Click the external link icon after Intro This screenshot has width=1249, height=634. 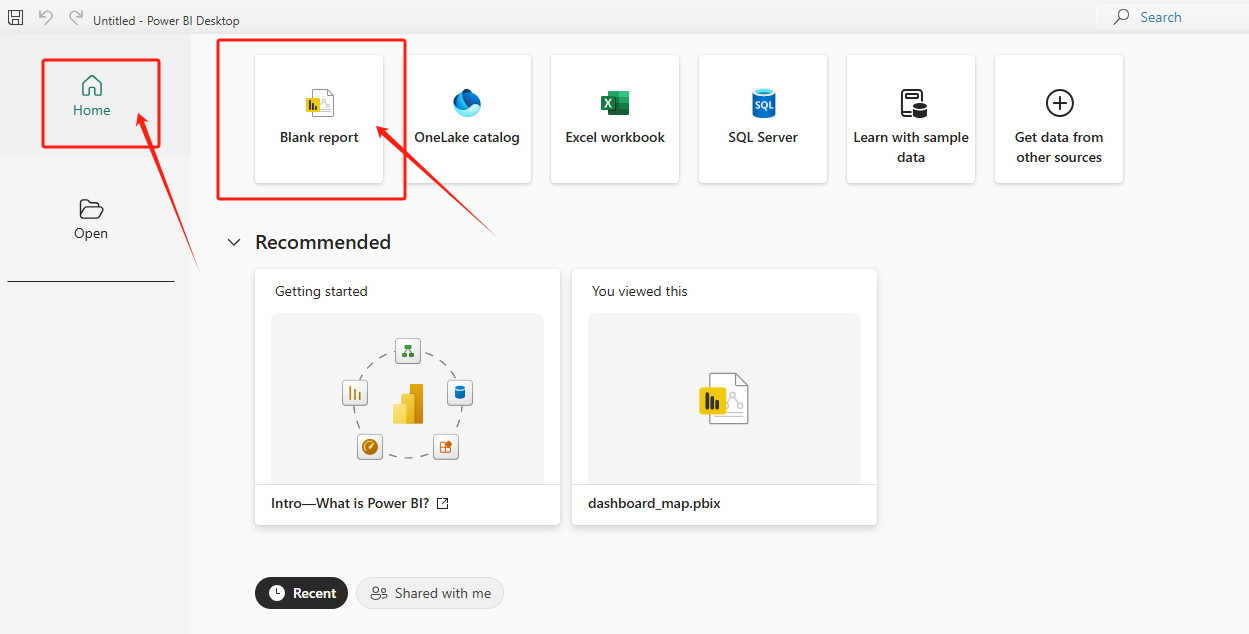[x=442, y=503]
